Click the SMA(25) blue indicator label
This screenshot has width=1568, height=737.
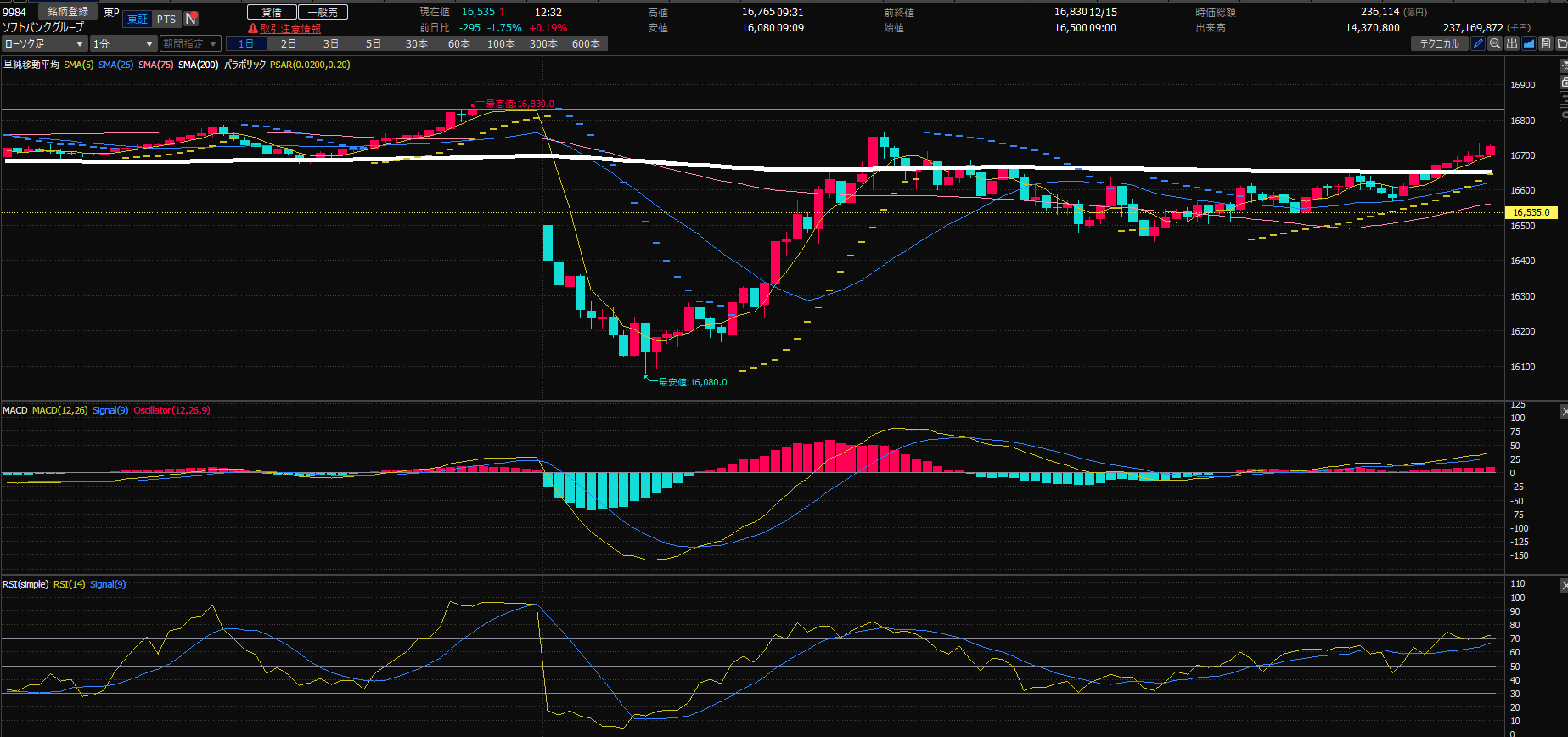coord(115,65)
